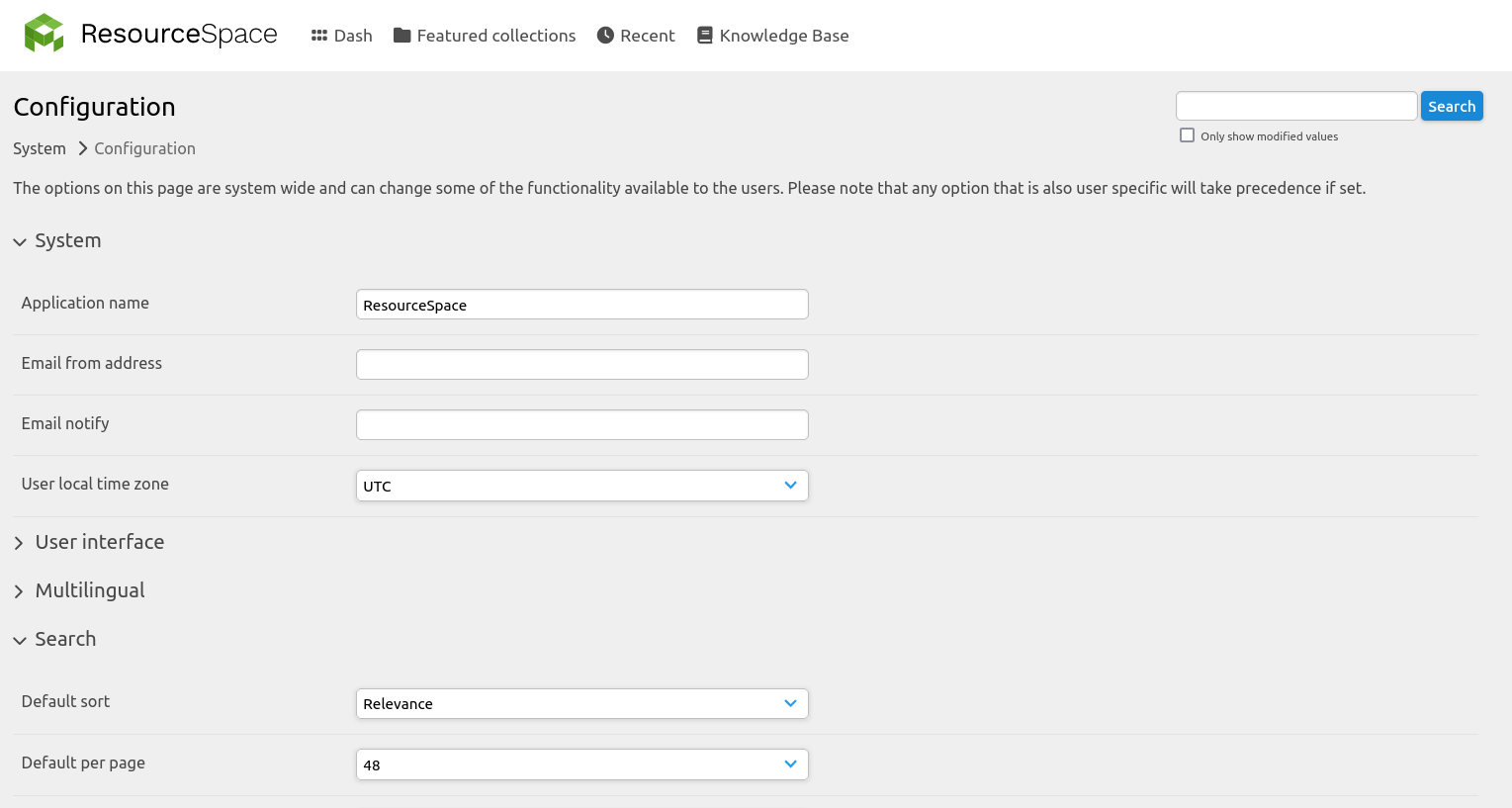Click the Featured collections folder icon
The height and width of the screenshot is (808, 1512).
pyautogui.click(x=401, y=36)
